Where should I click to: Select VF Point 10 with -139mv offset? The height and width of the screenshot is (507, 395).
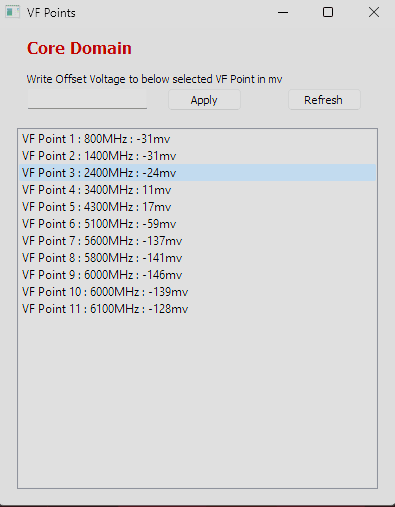197,292
